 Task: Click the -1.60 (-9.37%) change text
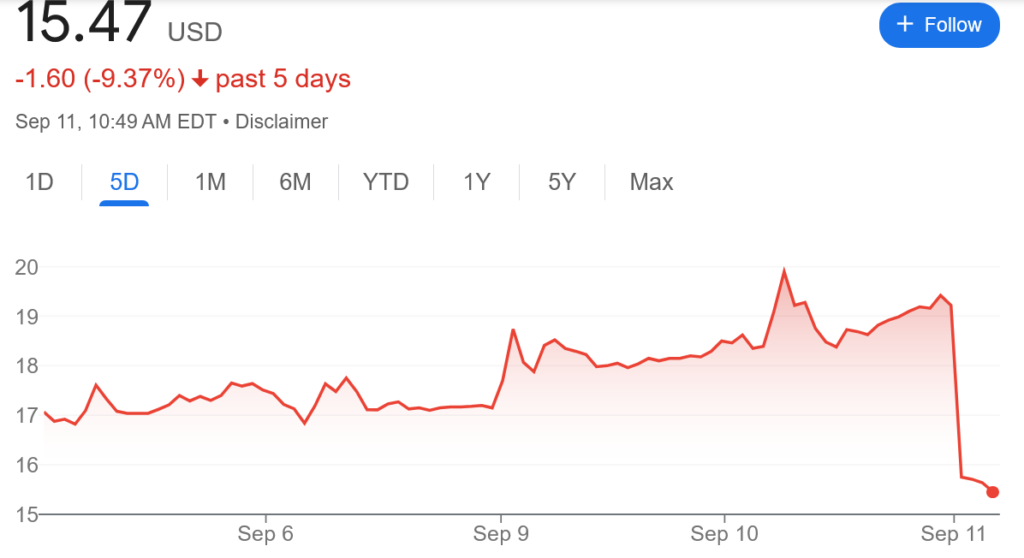tap(100, 79)
